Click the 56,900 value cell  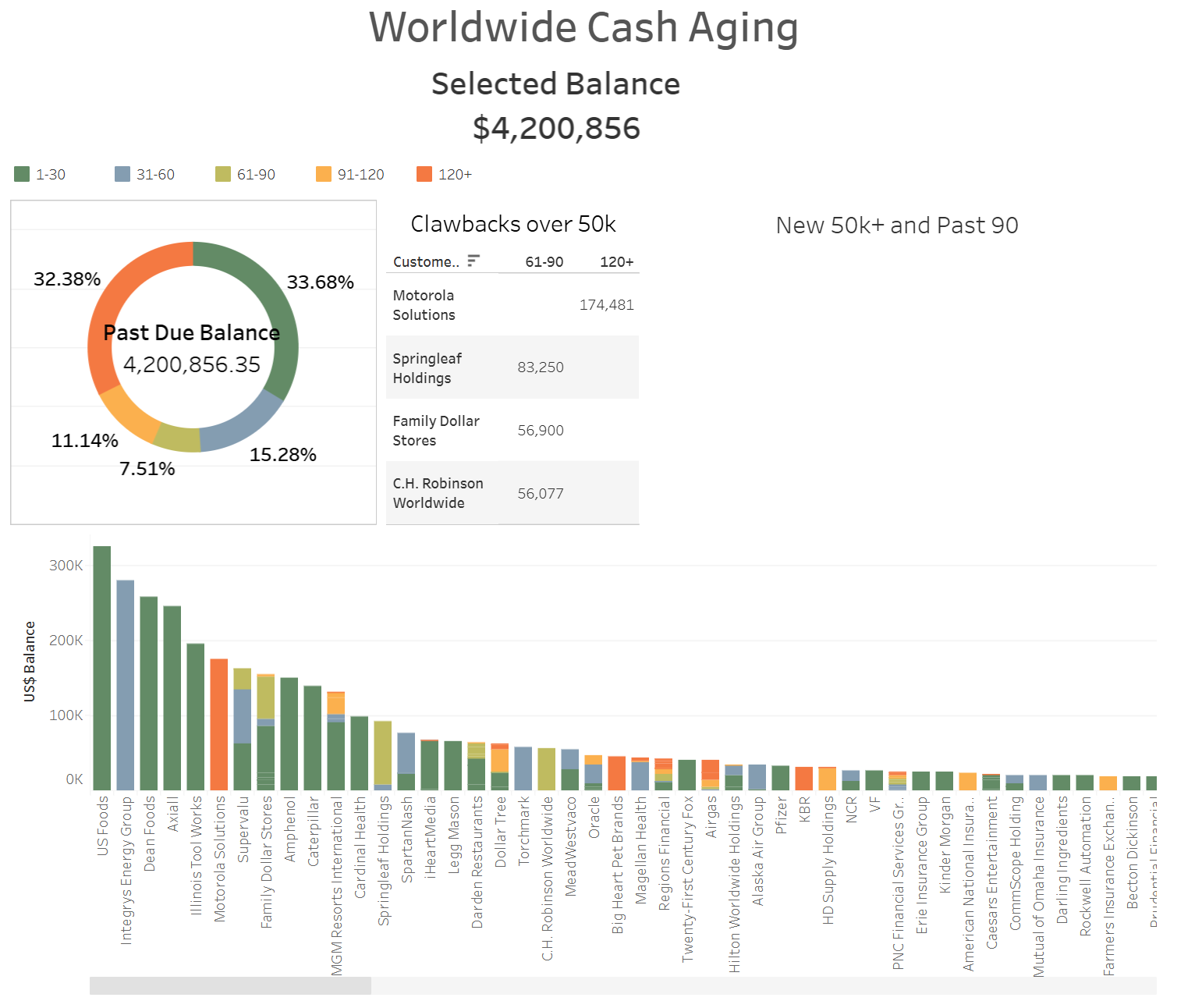coord(541,431)
